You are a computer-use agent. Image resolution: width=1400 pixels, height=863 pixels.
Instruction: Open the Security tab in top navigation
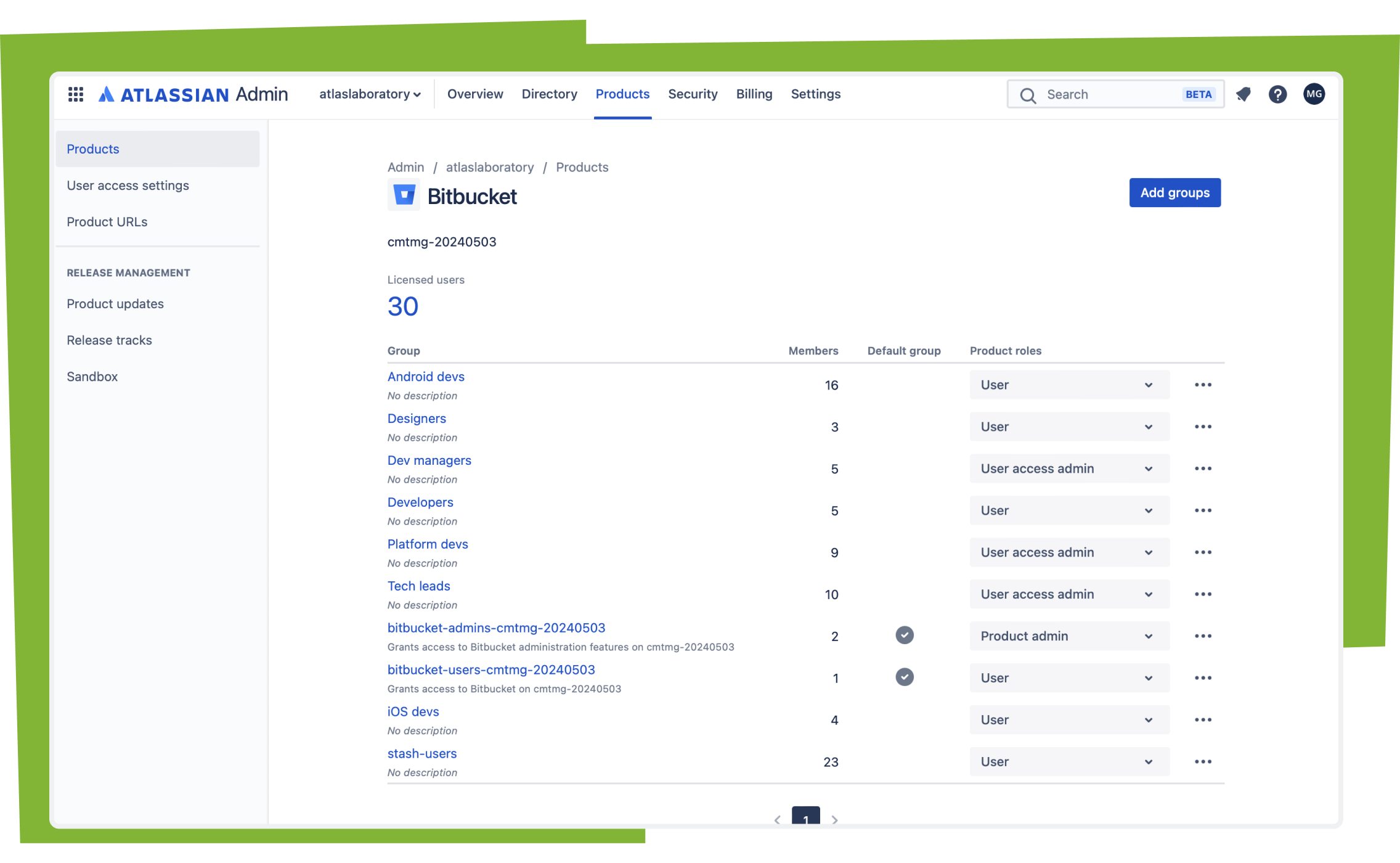point(692,93)
